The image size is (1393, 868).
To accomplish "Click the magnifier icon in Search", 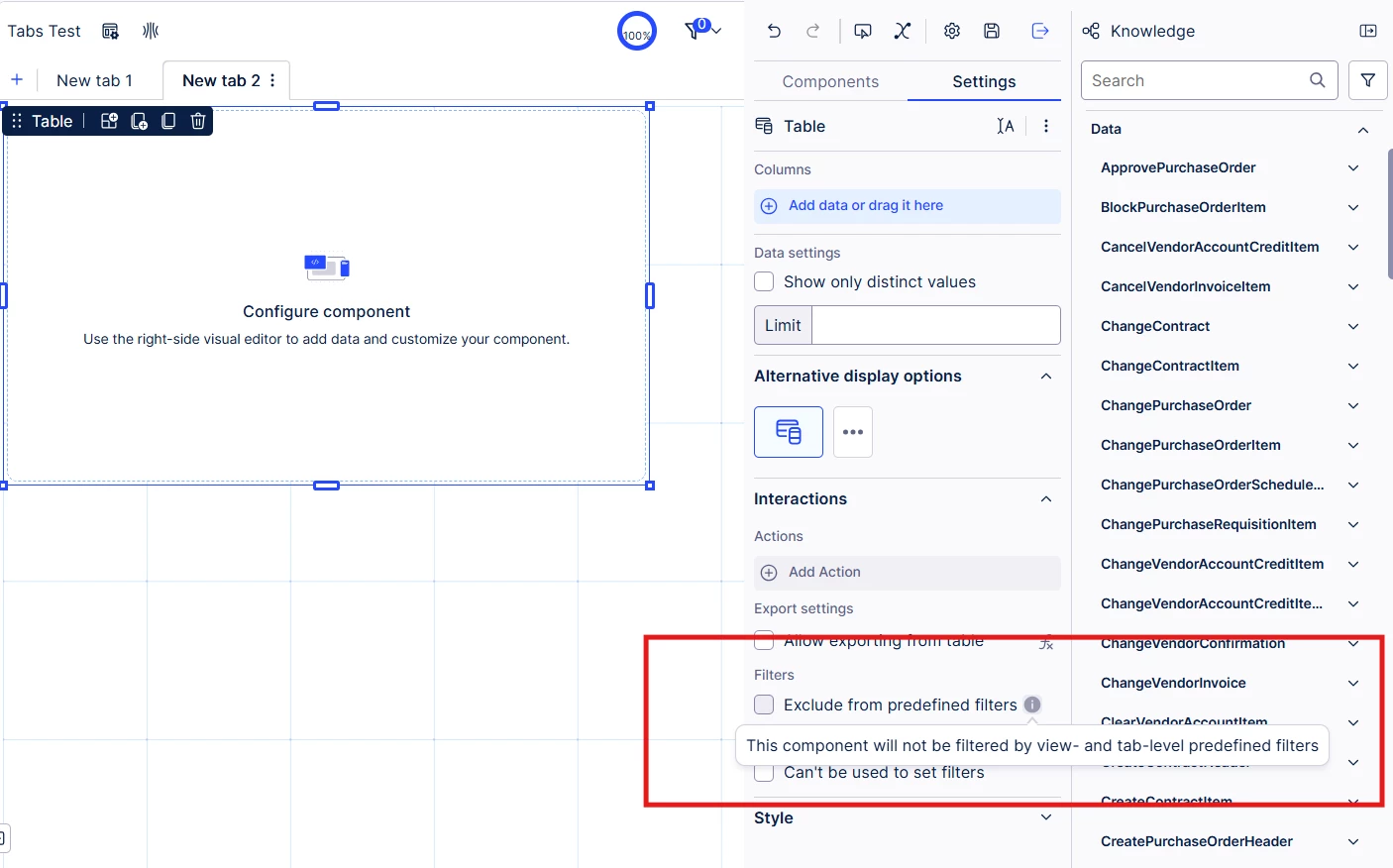I will pyautogui.click(x=1318, y=80).
